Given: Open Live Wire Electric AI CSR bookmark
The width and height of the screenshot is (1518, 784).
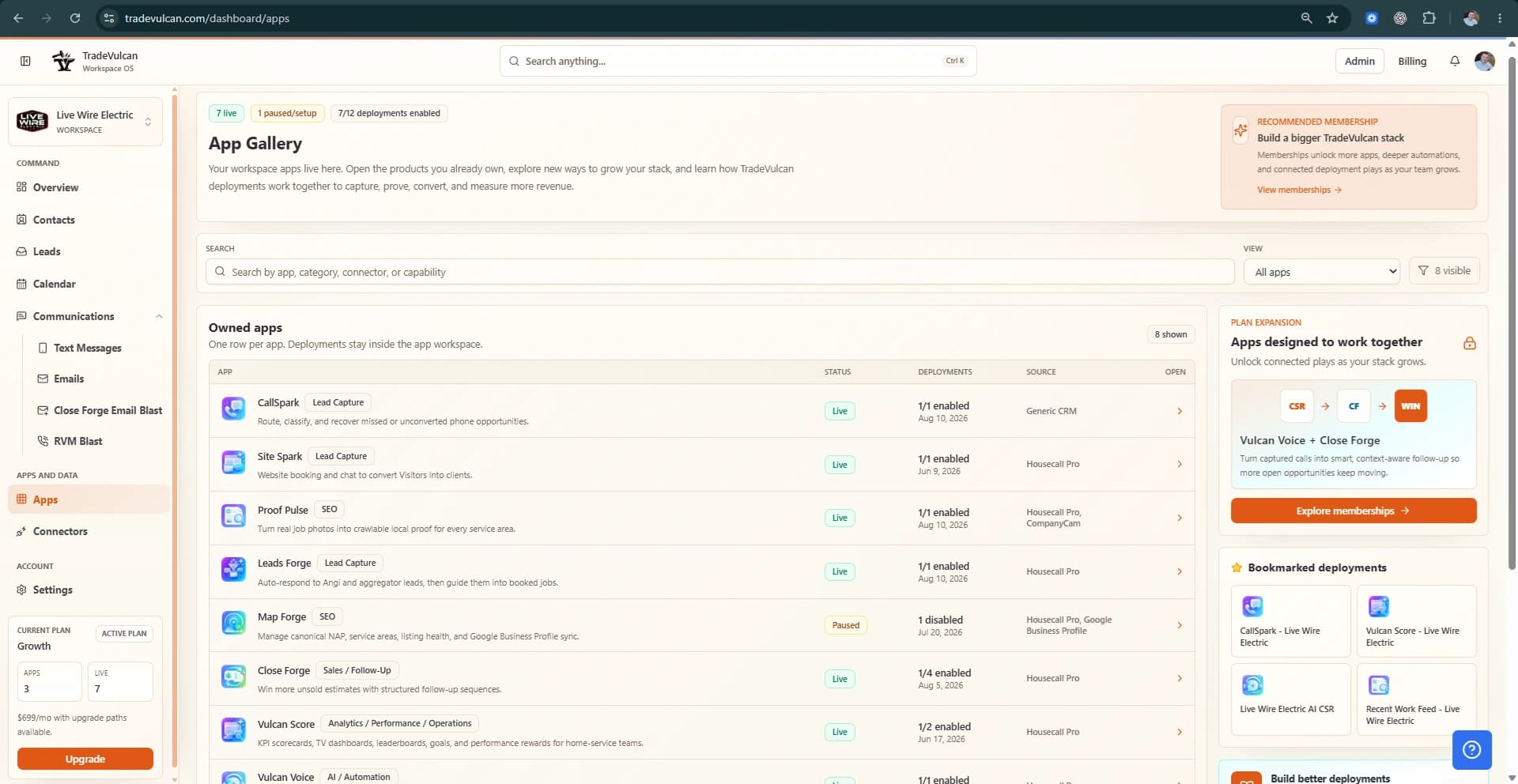Looking at the screenshot, I should pyautogui.click(x=1290, y=699).
